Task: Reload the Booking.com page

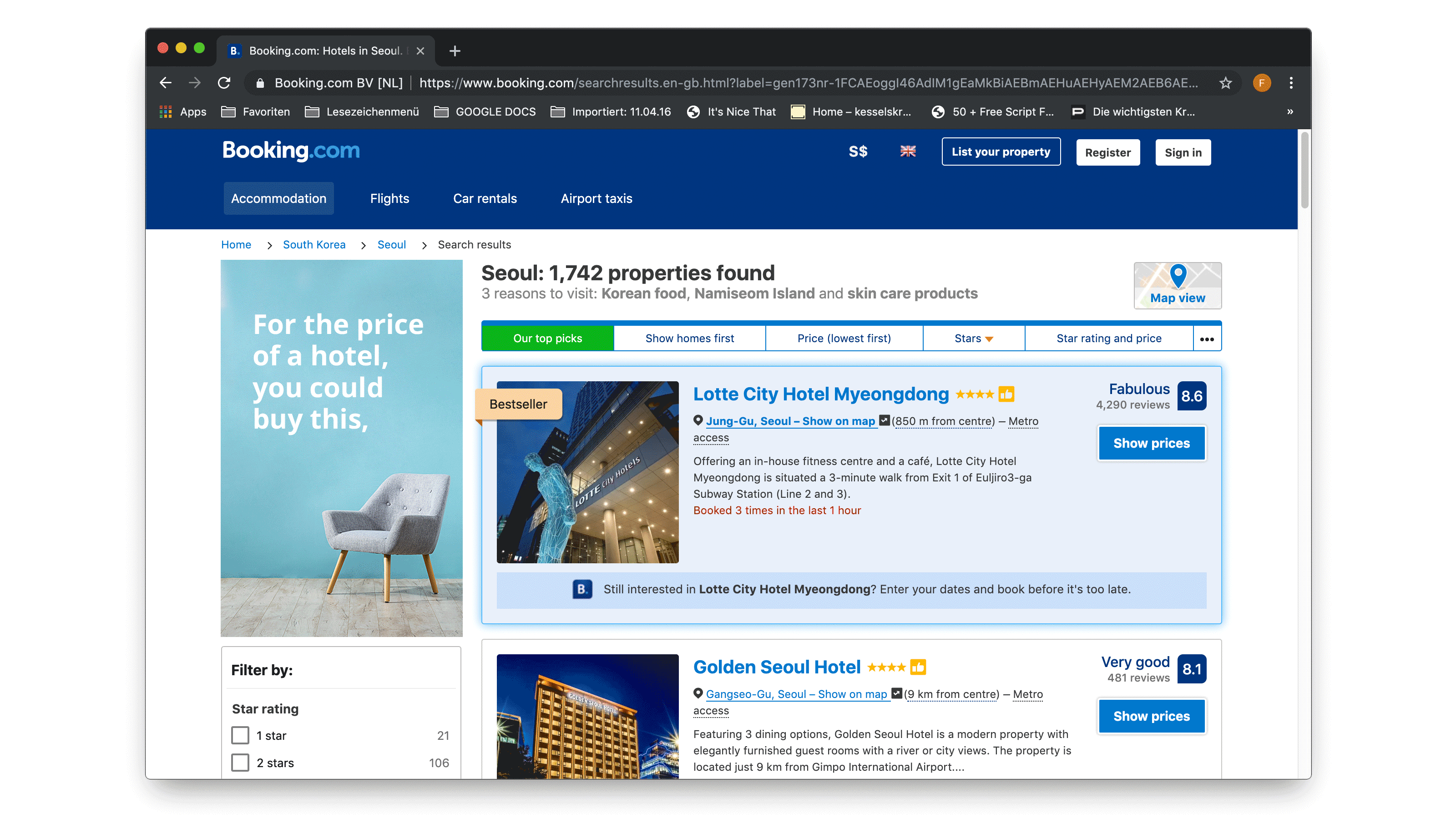Action: point(224,83)
